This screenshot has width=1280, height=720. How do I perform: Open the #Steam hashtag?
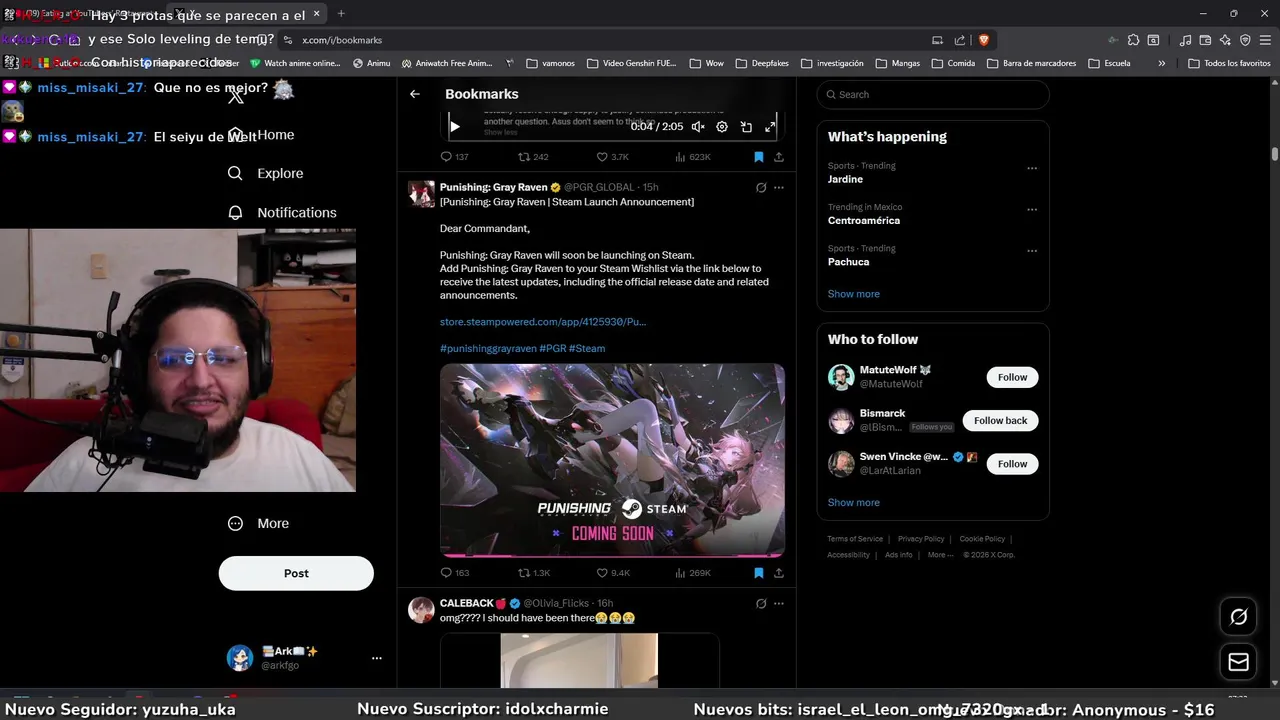[x=587, y=348]
